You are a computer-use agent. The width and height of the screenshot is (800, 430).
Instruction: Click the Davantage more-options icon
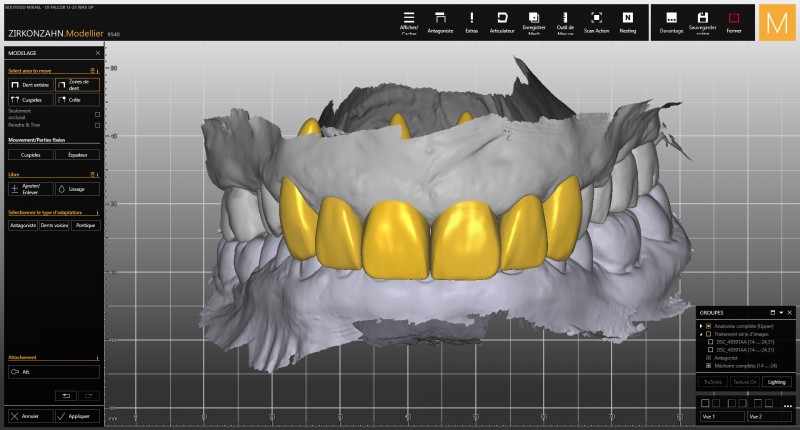(671, 18)
